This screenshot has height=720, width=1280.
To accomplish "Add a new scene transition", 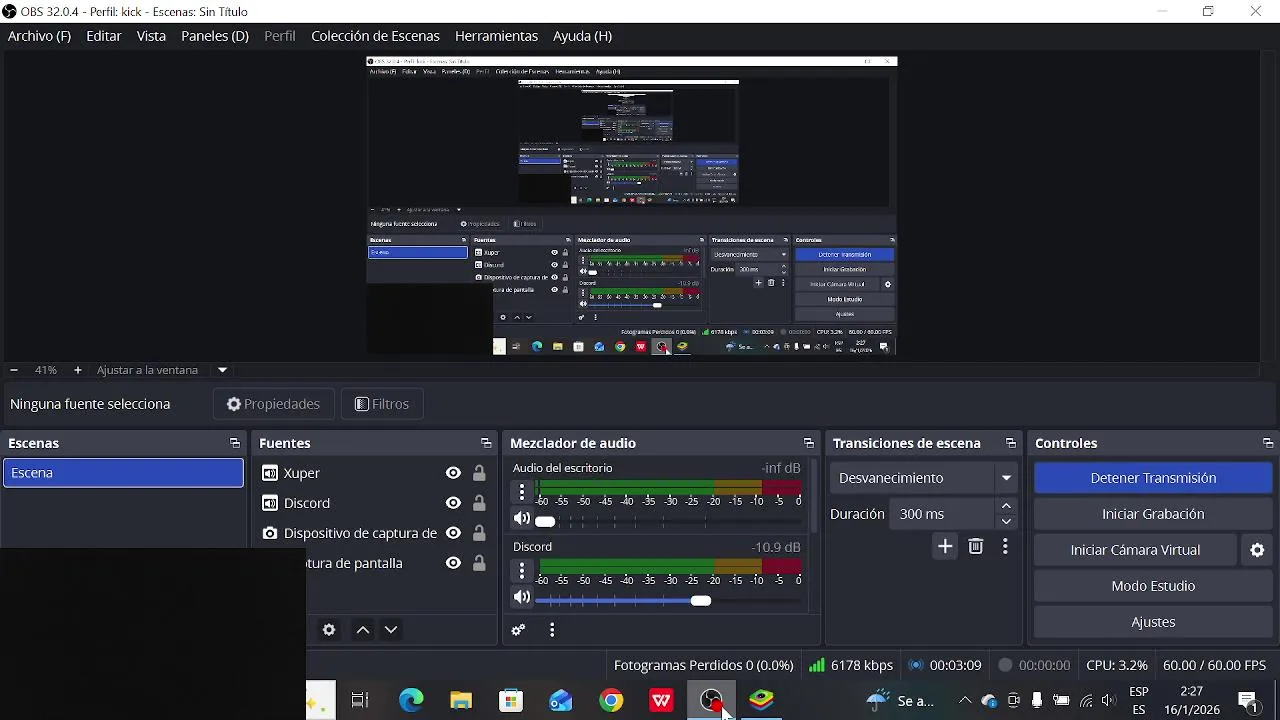I will point(945,547).
